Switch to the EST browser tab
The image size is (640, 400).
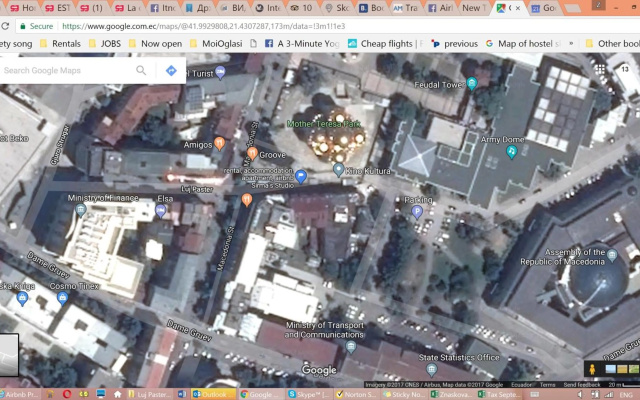[x=58, y=8]
